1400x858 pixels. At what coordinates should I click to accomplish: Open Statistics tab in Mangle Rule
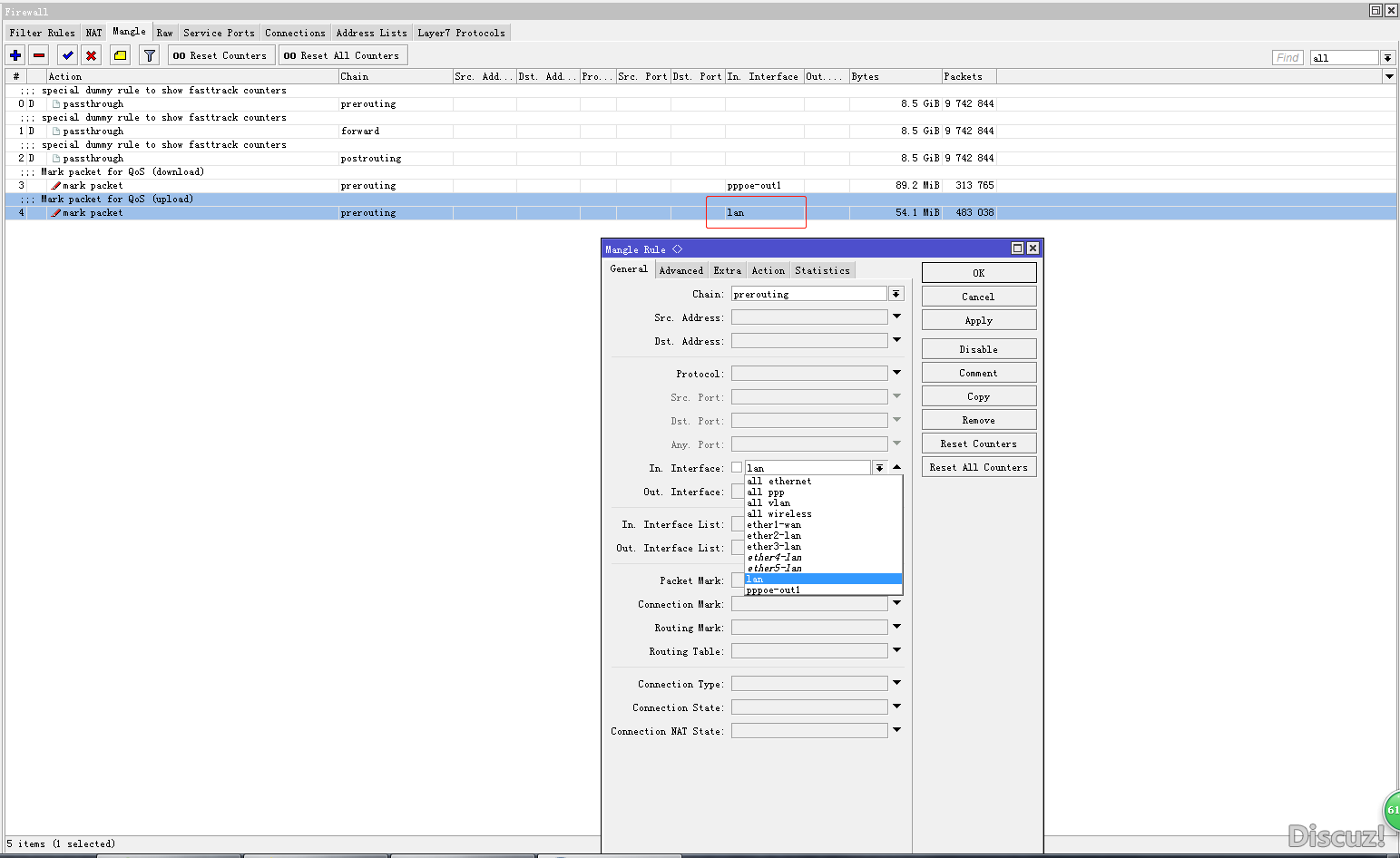pos(822,270)
